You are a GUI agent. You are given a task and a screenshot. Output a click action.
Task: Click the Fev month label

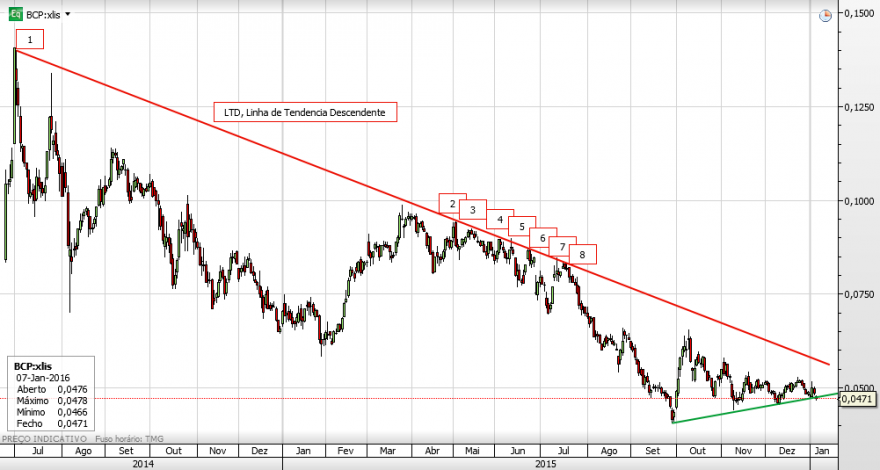pyautogui.click(x=346, y=450)
